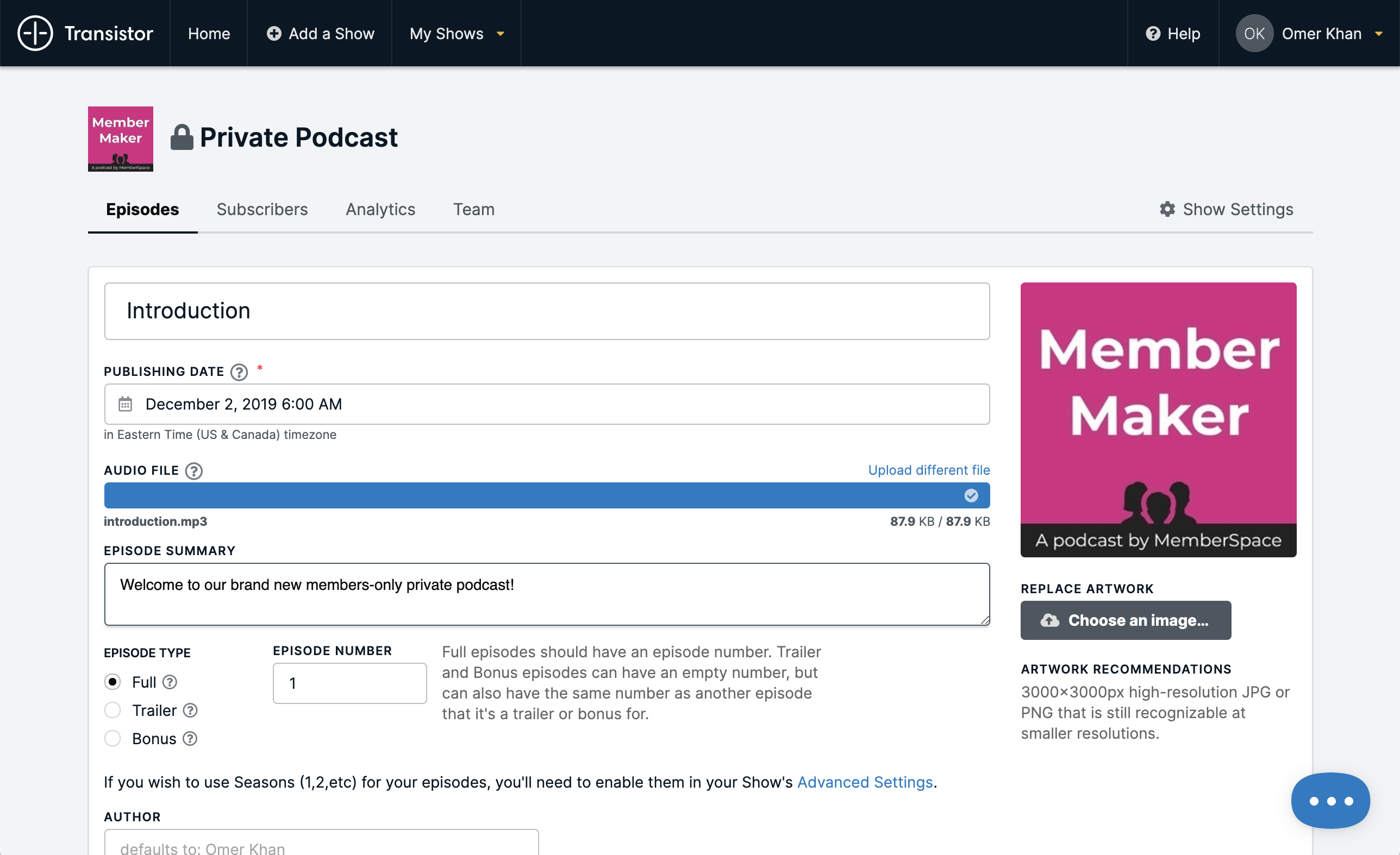Select the Full episode type
Image resolution: width=1400 pixels, height=855 pixels.
[112, 681]
